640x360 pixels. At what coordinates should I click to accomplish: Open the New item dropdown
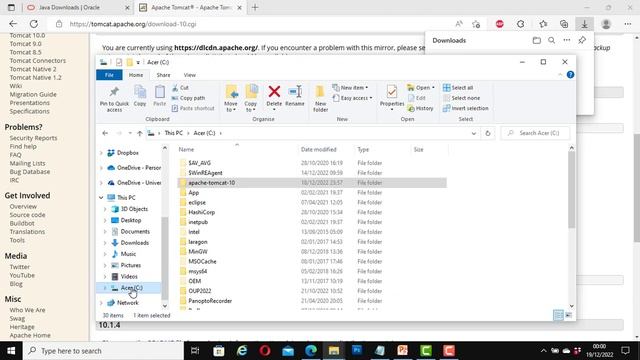pyautogui.click(x=350, y=88)
